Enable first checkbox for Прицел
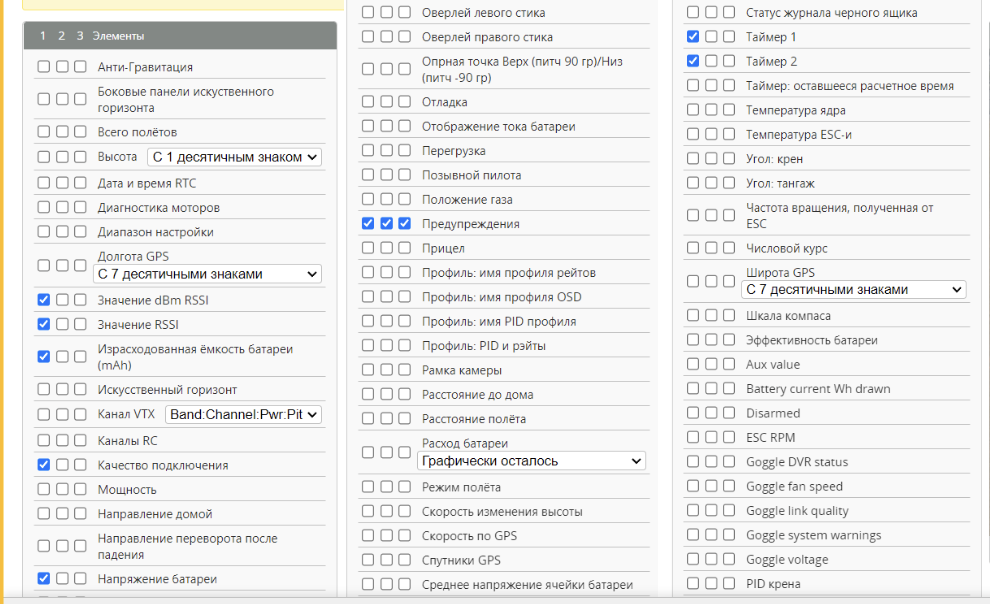The height and width of the screenshot is (604, 990). point(368,248)
